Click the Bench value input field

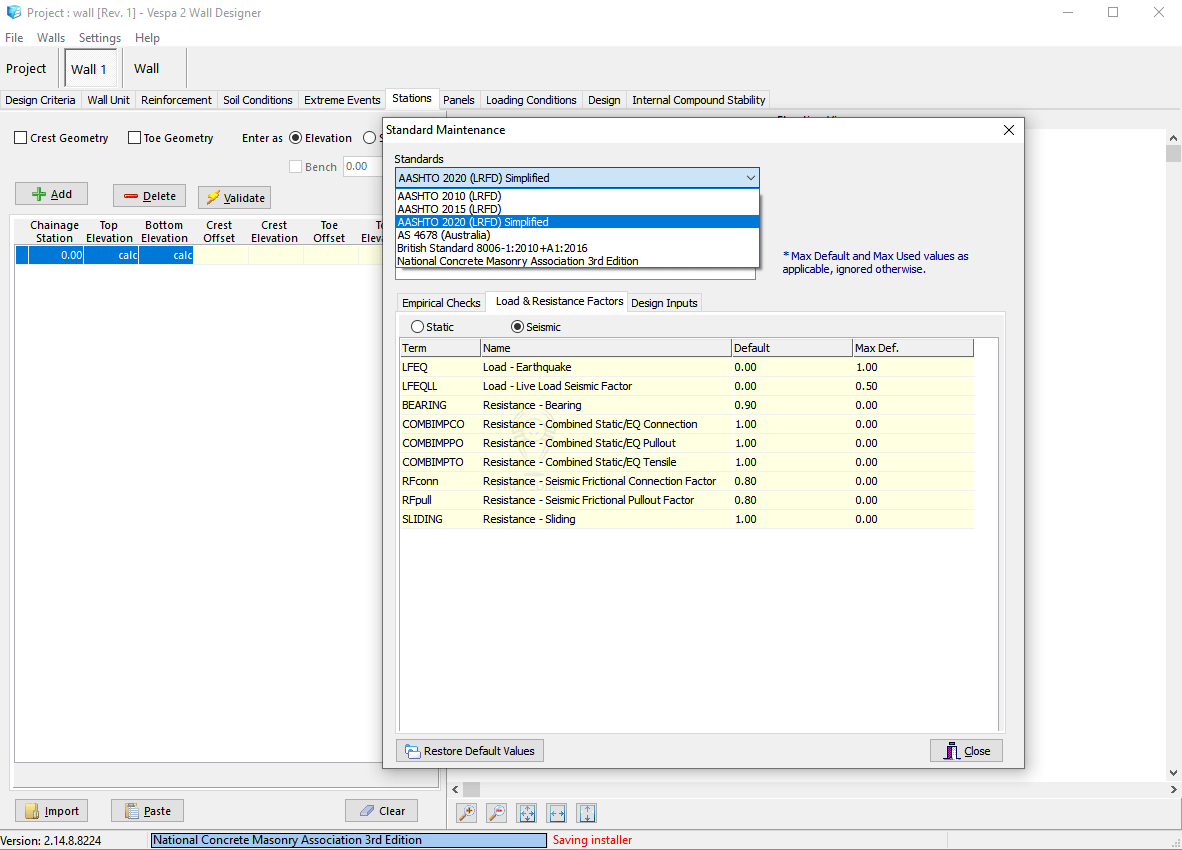362,167
